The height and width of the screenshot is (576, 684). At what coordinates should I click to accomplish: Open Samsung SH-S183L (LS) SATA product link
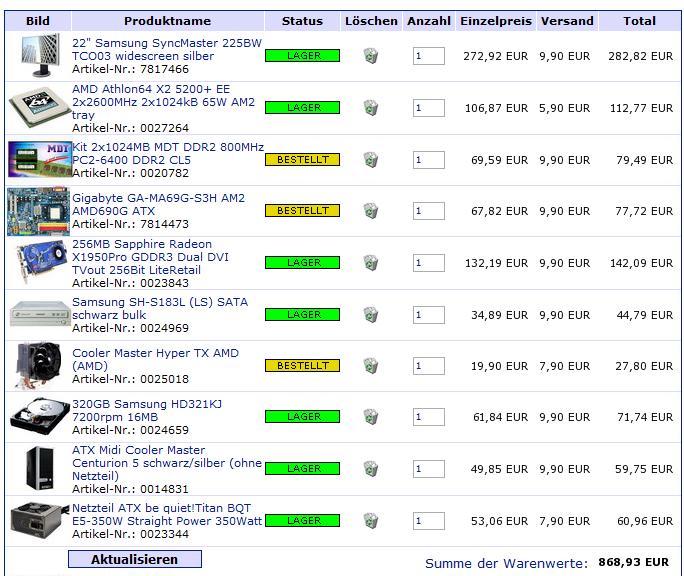tap(160, 308)
